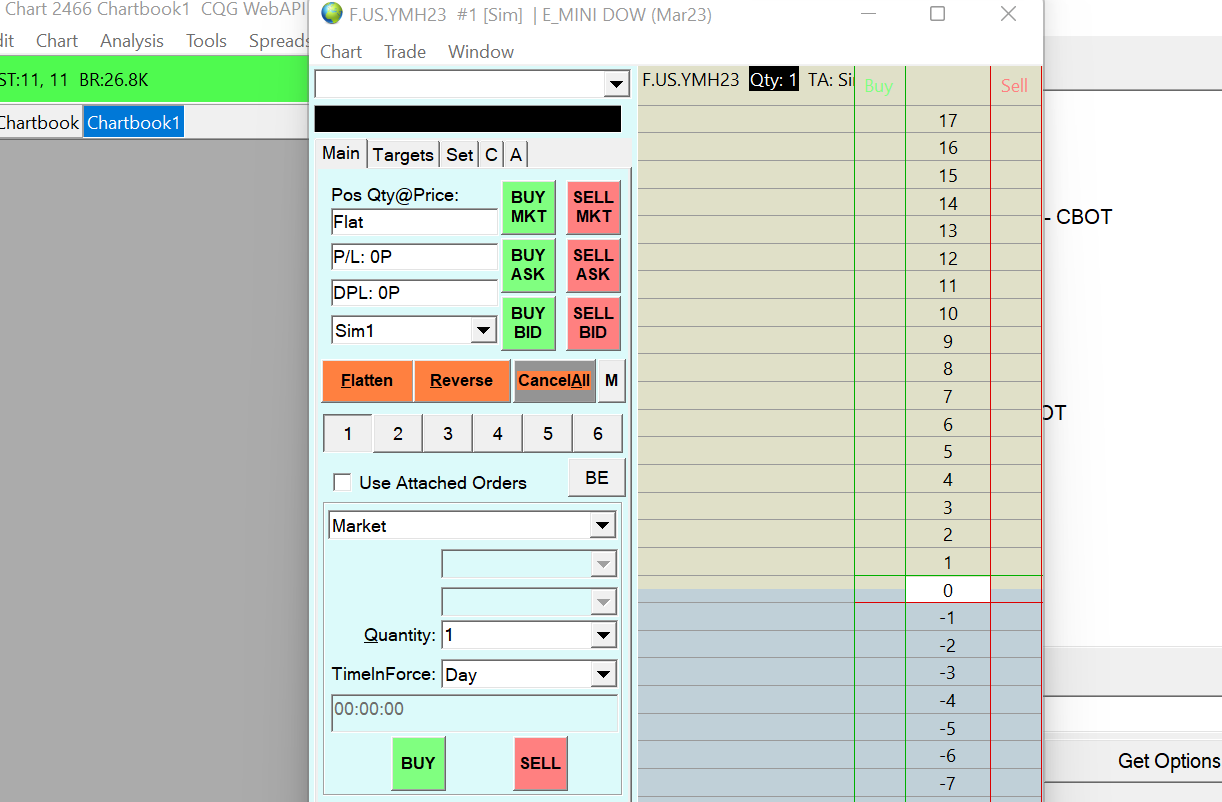Screen dimensions: 1222x802
Task: Open first disabled dropdown below Market
Action: (x=603, y=564)
